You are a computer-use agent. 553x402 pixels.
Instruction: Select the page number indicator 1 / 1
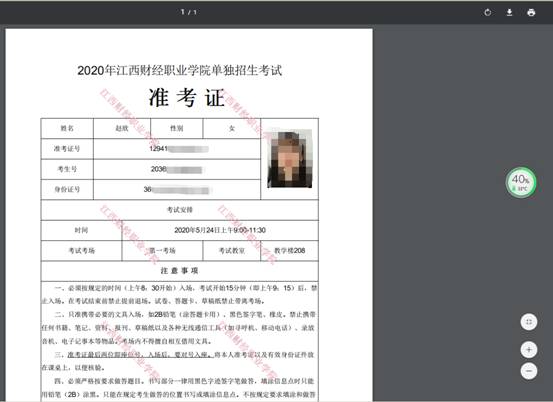[189, 12]
